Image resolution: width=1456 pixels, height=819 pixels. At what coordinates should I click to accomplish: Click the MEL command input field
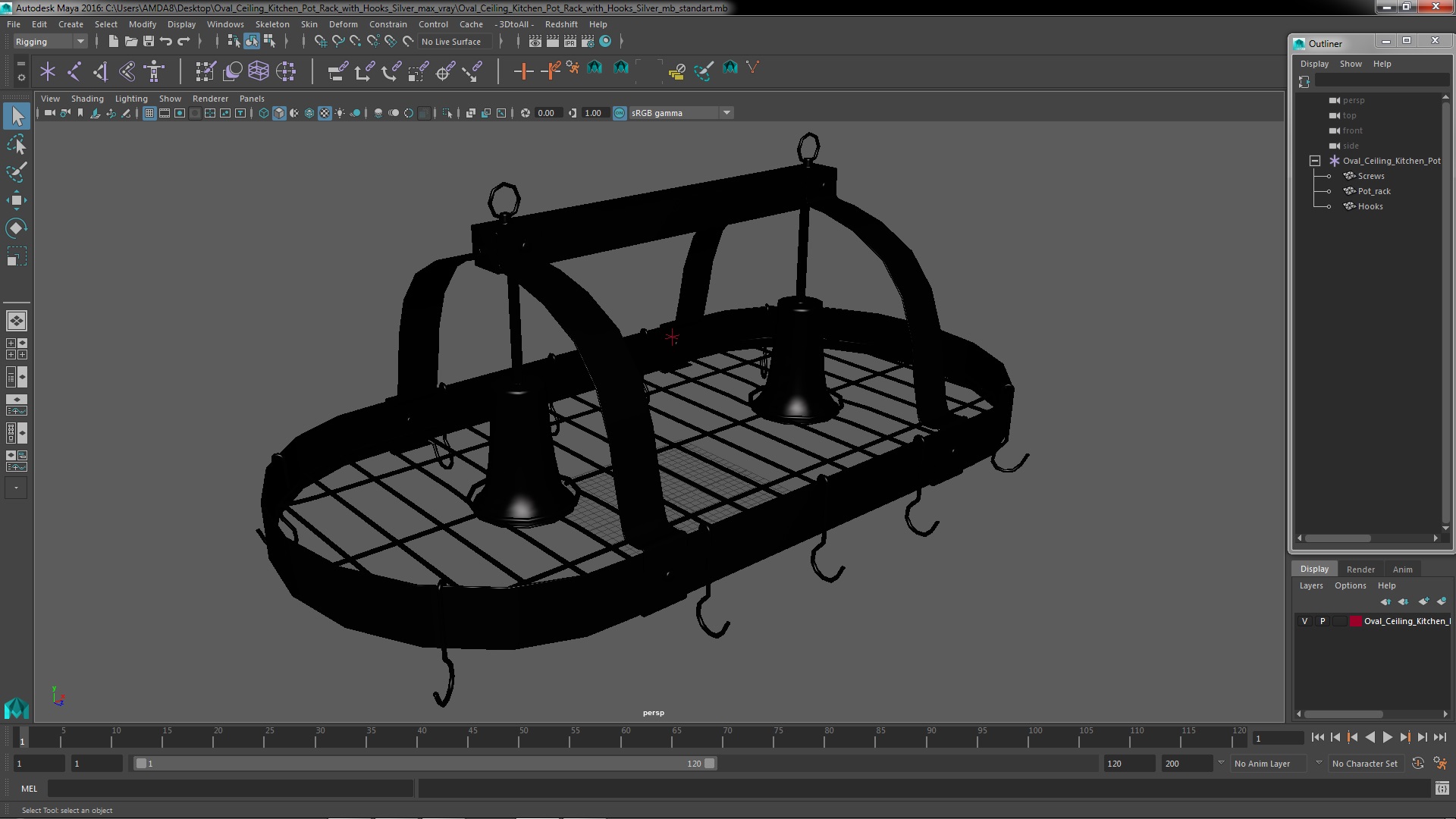click(230, 789)
